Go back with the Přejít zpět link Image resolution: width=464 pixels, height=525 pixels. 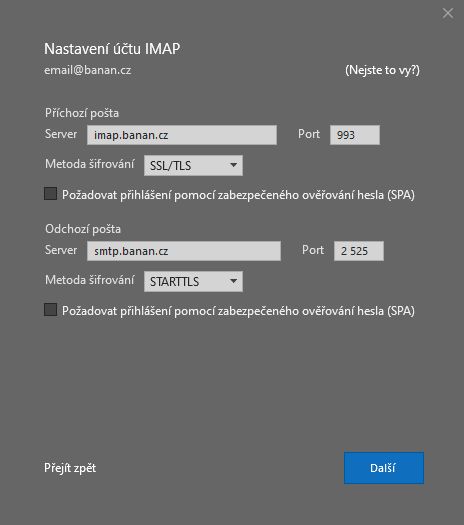pyautogui.click(x=70, y=468)
